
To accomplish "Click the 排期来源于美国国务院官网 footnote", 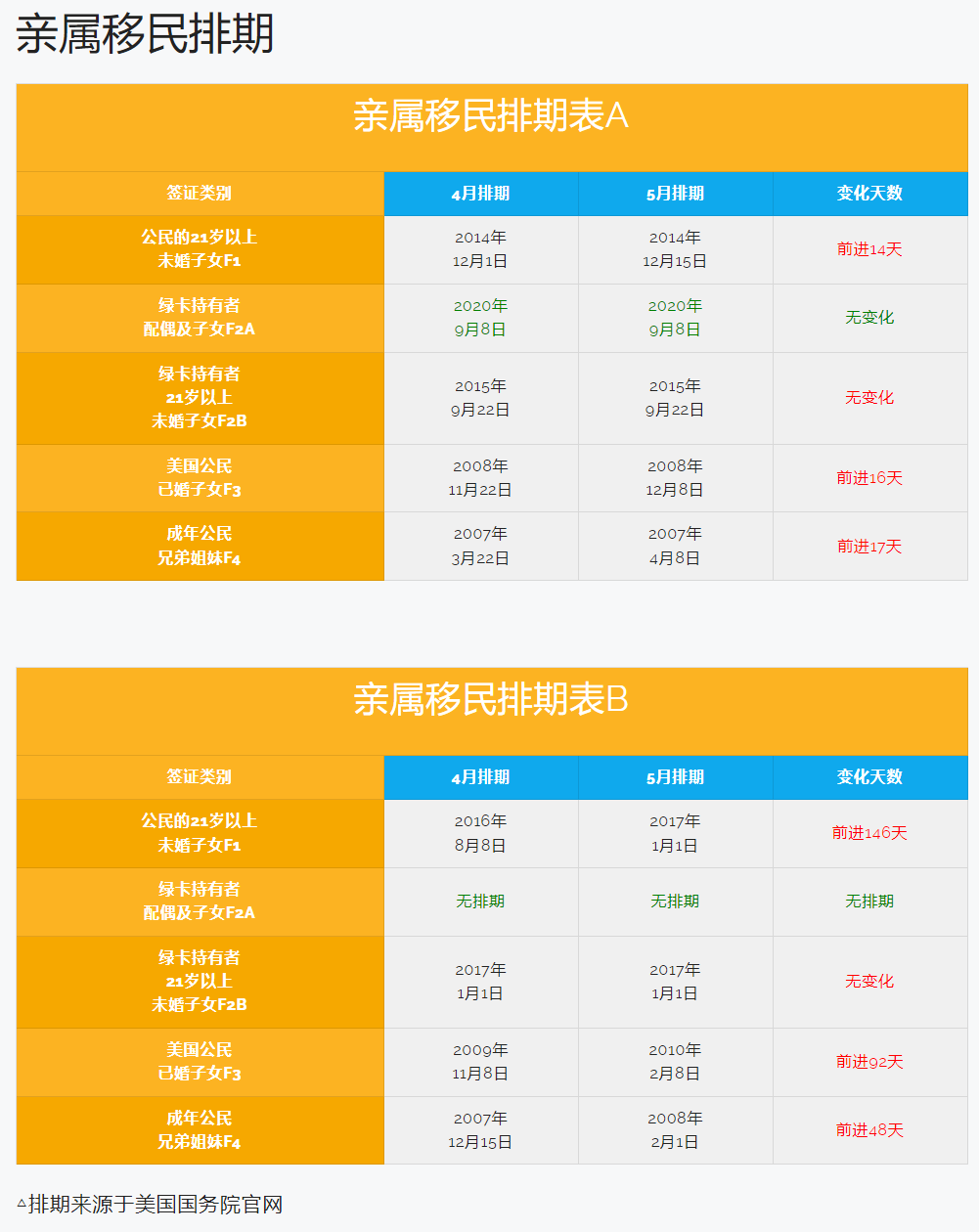I will 150,1205.
